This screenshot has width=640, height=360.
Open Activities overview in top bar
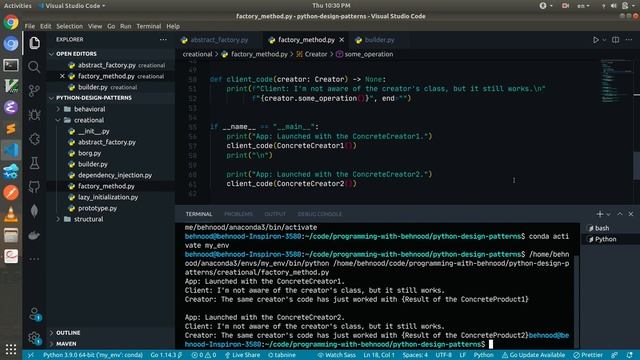[18, 6]
